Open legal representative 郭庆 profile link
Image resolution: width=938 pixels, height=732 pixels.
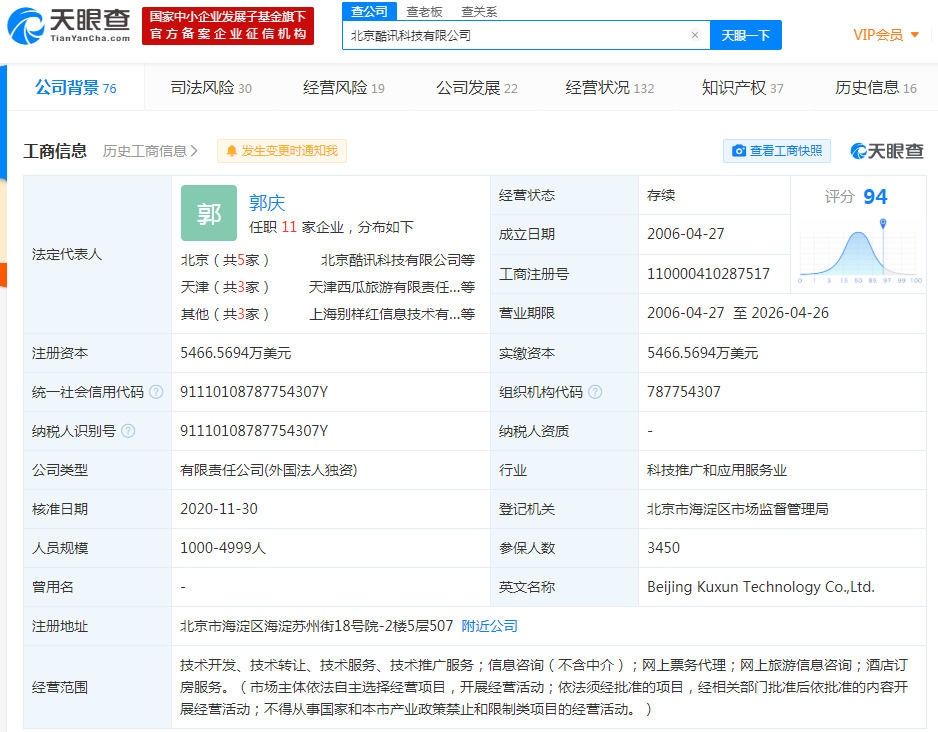pyautogui.click(x=267, y=203)
